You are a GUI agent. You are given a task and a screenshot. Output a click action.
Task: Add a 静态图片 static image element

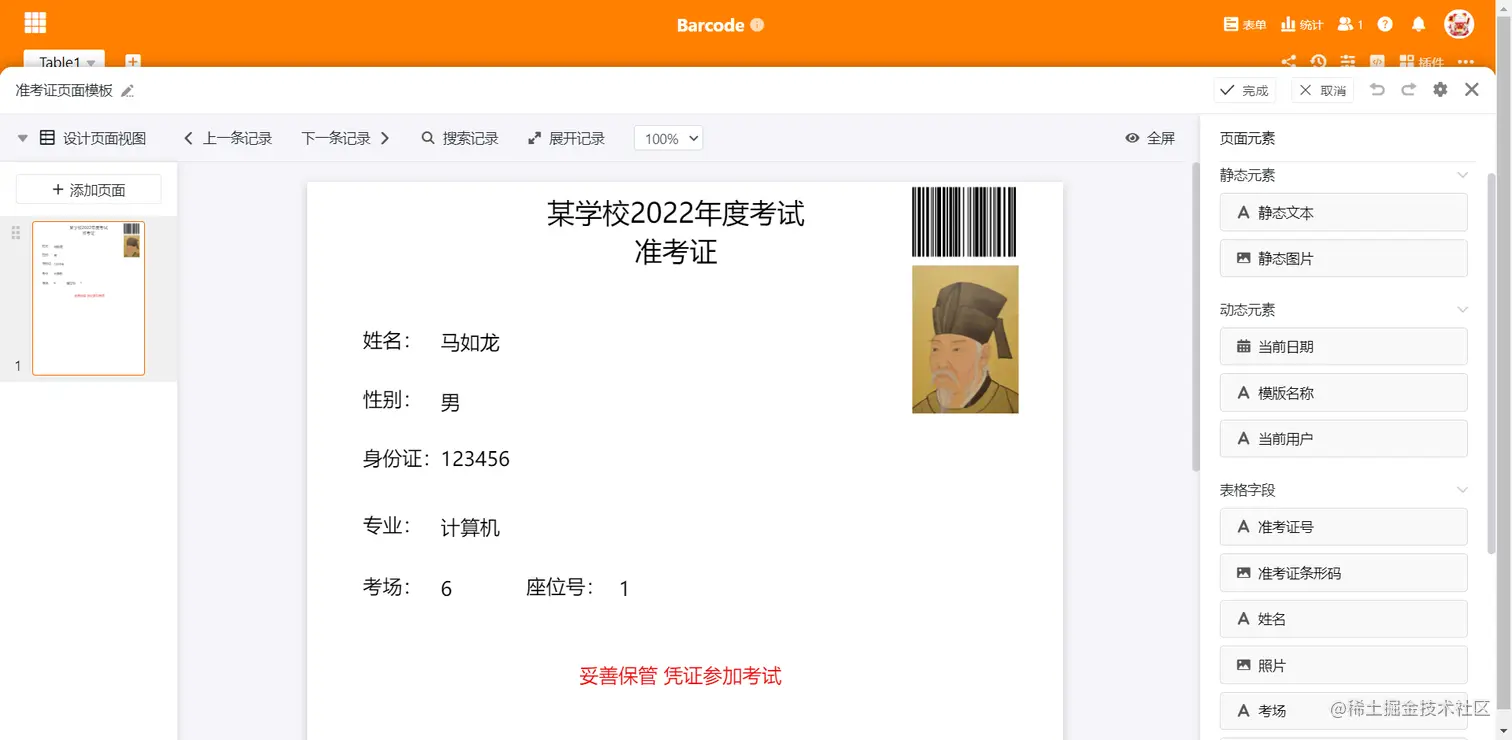point(1343,258)
